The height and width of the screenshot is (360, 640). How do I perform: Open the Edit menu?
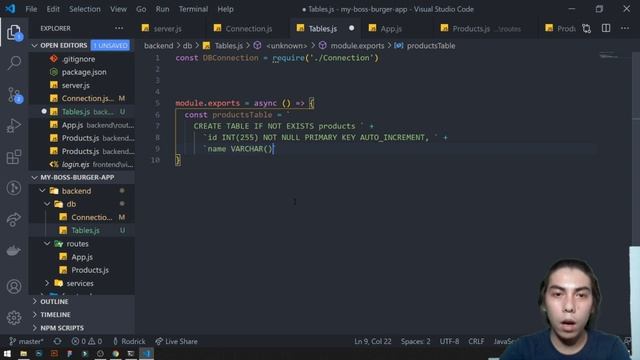53,9
